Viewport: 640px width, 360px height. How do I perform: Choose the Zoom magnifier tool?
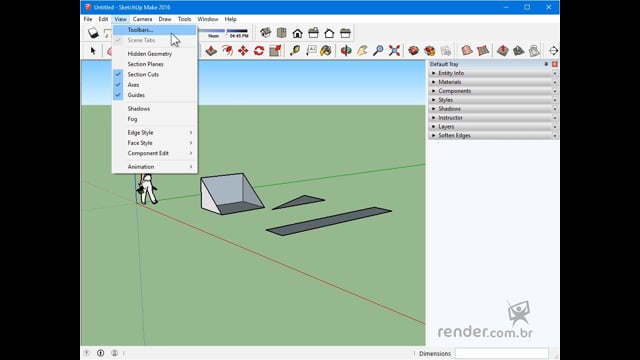(x=378, y=51)
